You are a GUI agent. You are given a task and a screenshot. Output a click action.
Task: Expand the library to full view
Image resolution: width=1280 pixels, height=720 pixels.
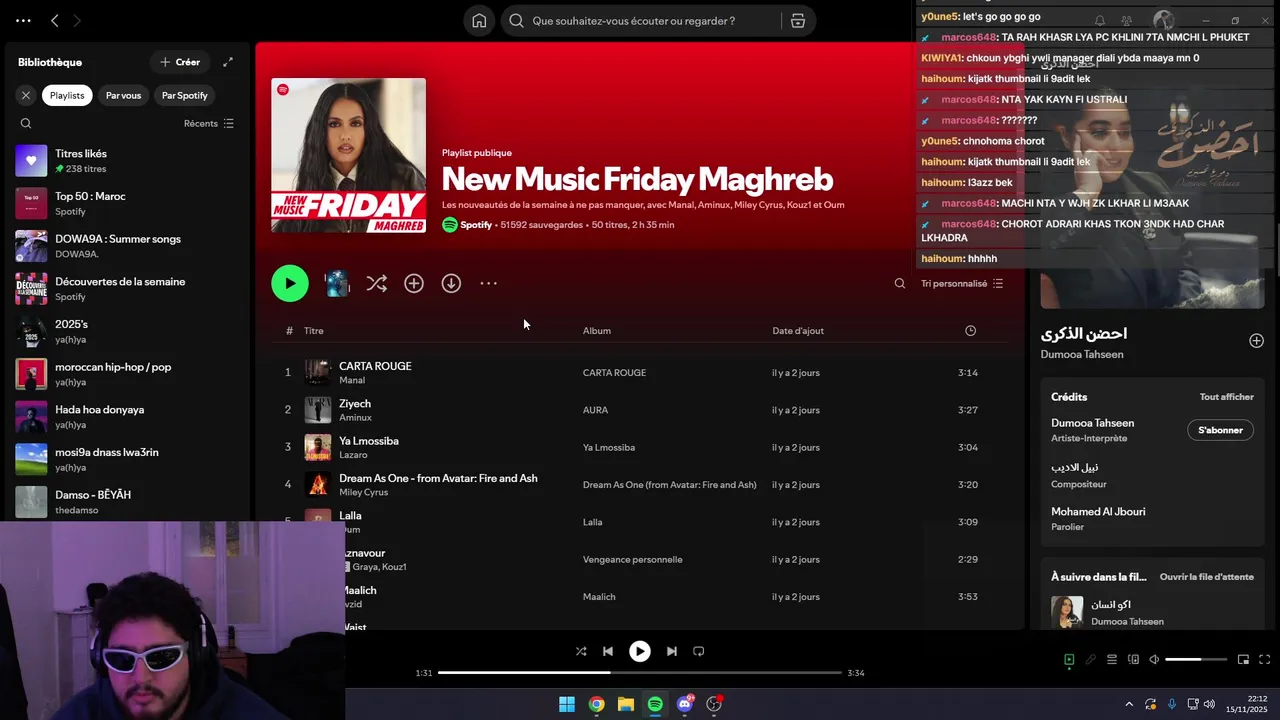click(x=228, y=62)
